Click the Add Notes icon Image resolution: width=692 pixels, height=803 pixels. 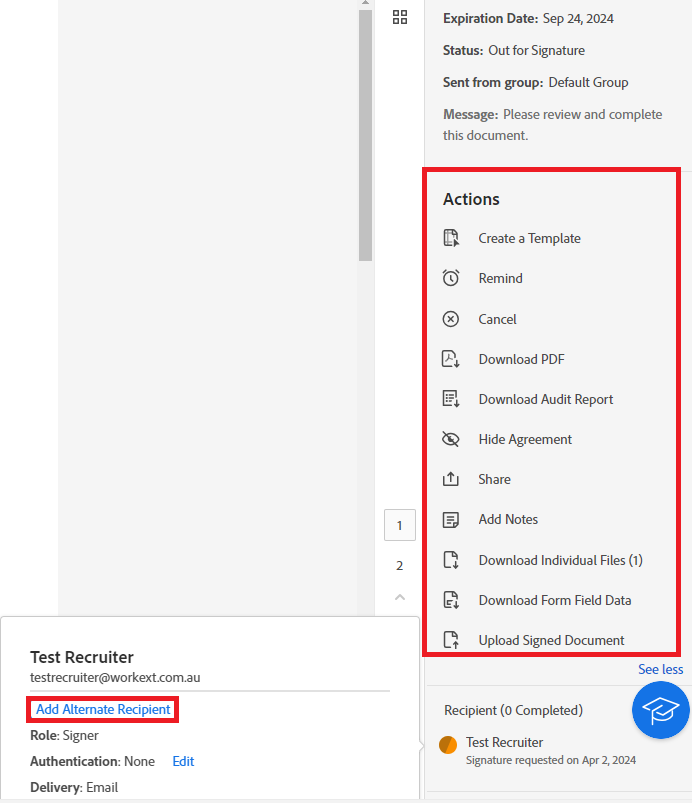(451, 520)
